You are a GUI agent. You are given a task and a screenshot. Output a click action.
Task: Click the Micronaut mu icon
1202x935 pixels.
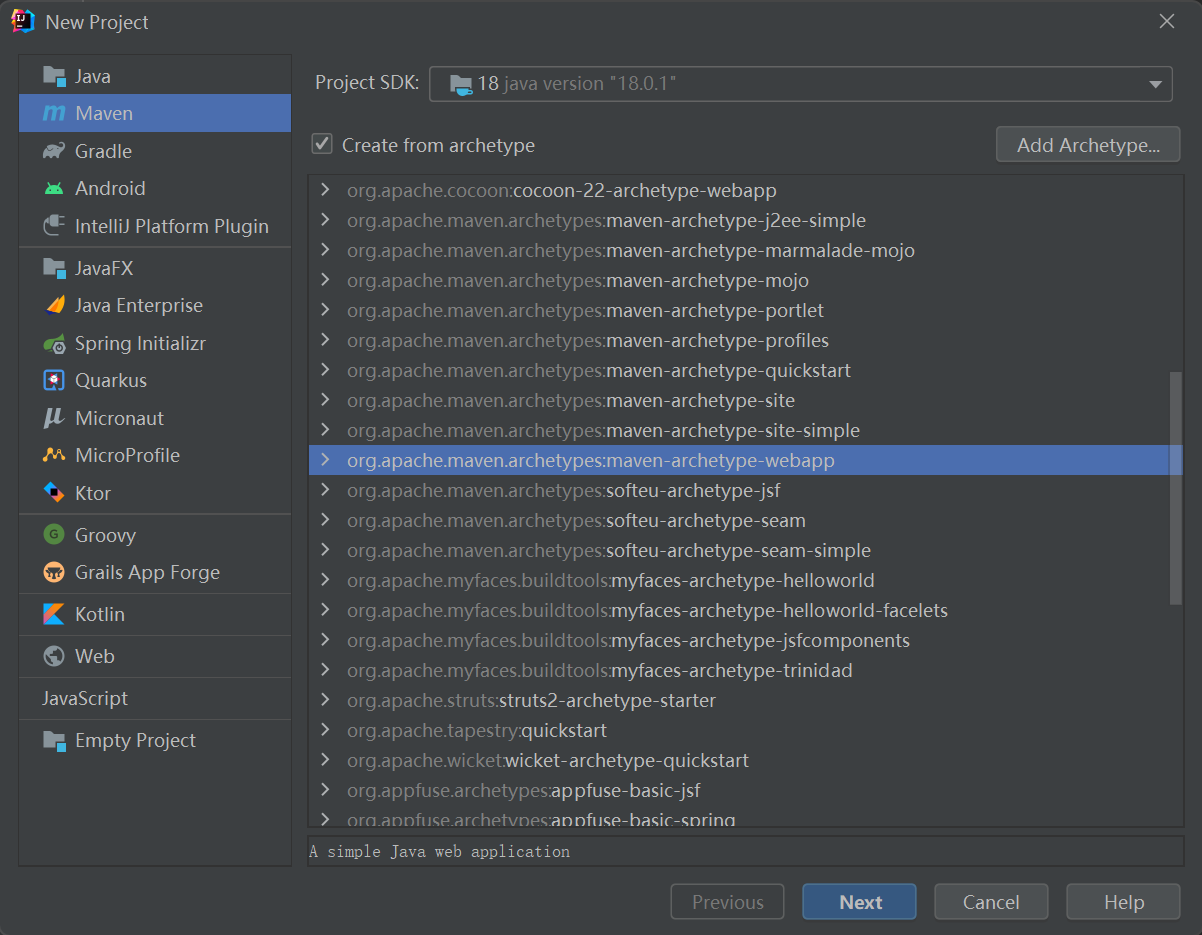(54, 418)
